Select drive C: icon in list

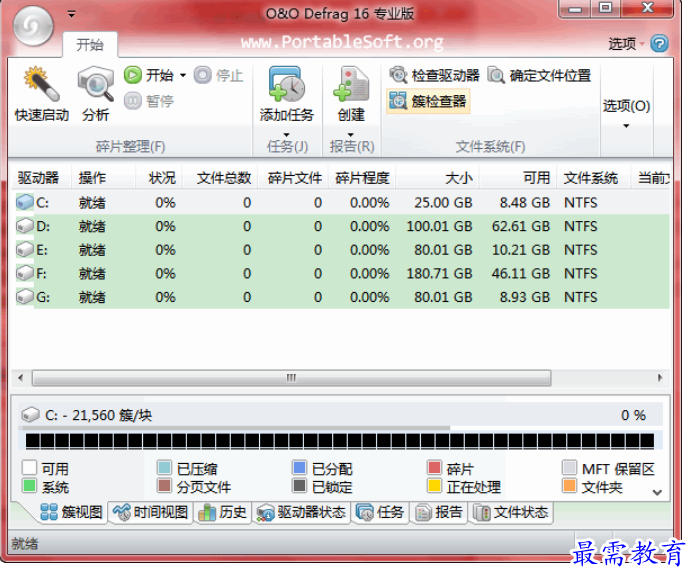(25, 202)
